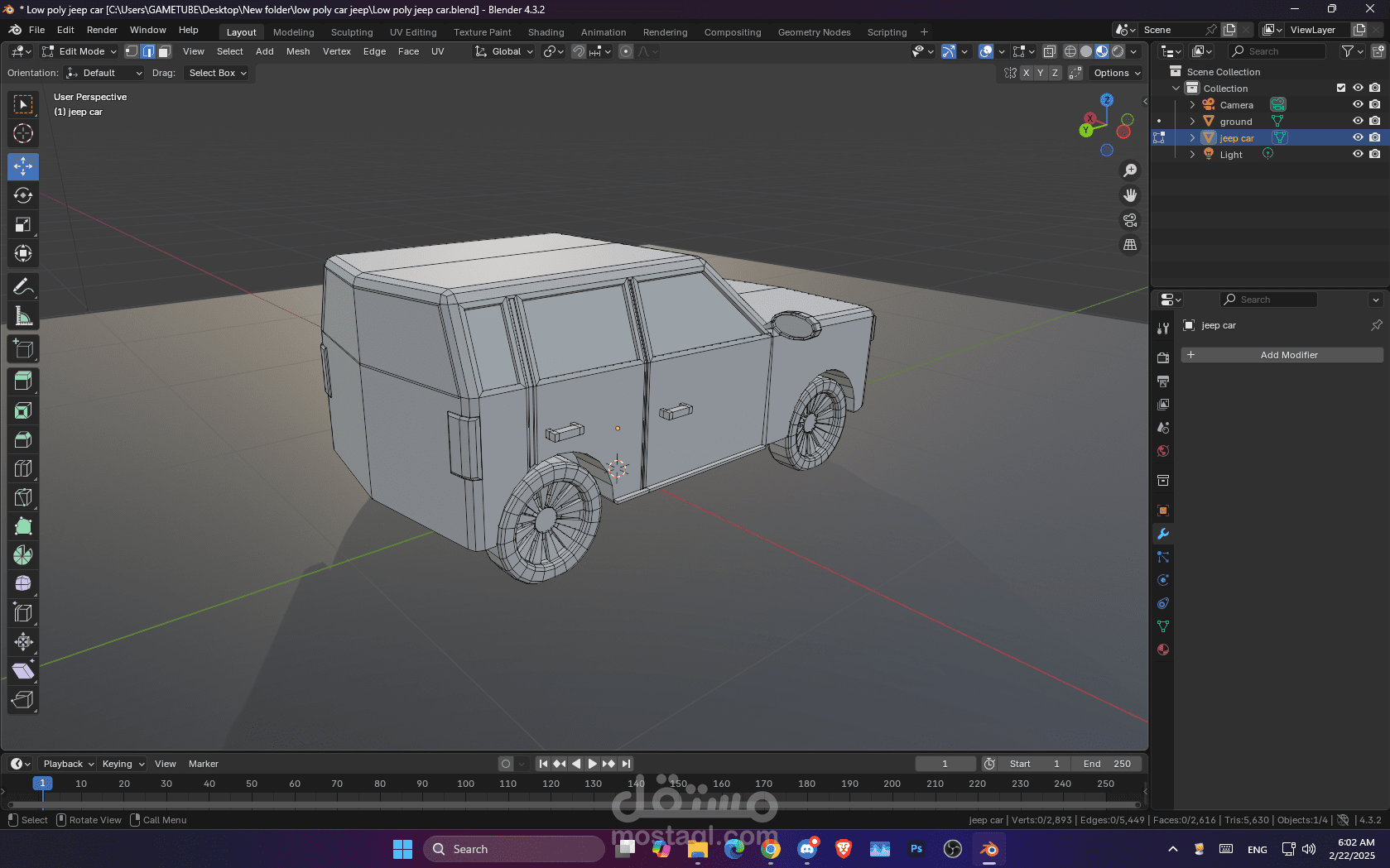This screenshot has width=1390, height=868.
Task: Open the Edit Mode dropdown
Action: point(80,51)
